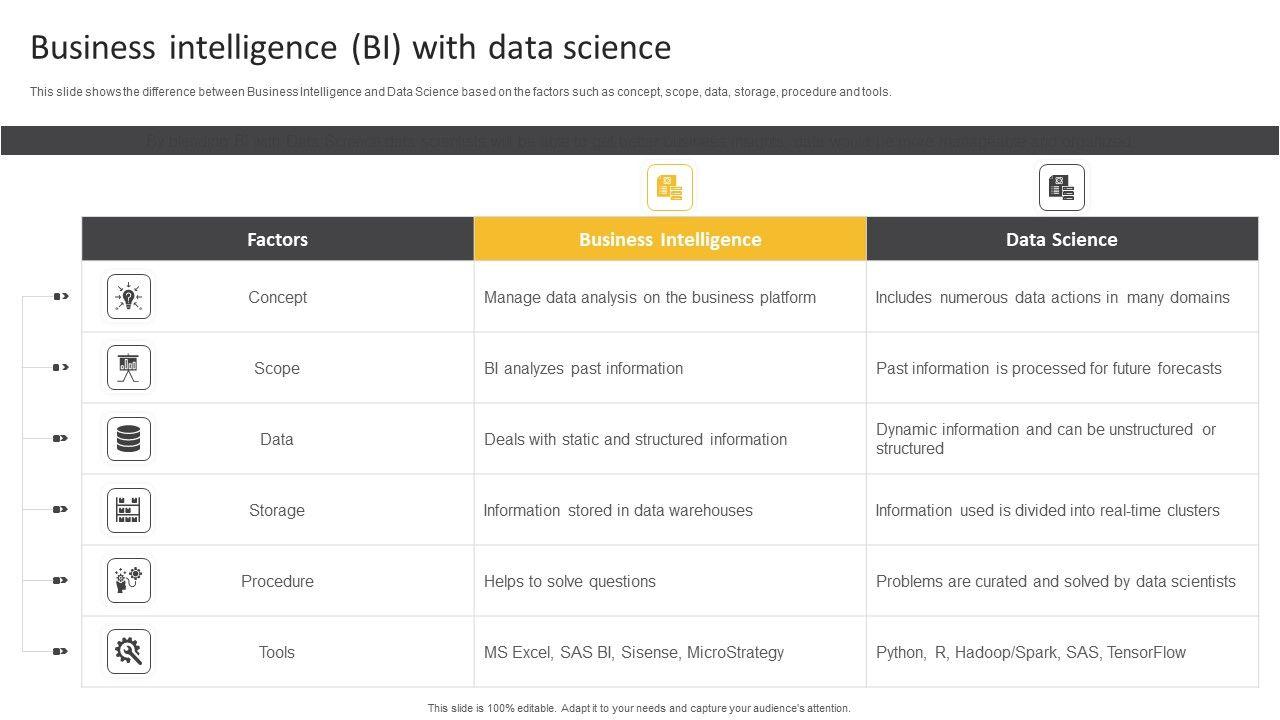1280x720 pixels.
Task: Click the yellow Business Intelligence header cell
Action: click(670, 239)
